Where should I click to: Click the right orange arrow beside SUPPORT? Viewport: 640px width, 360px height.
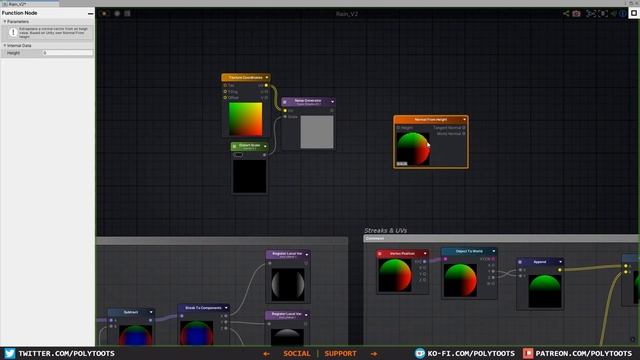coord(374,354)
